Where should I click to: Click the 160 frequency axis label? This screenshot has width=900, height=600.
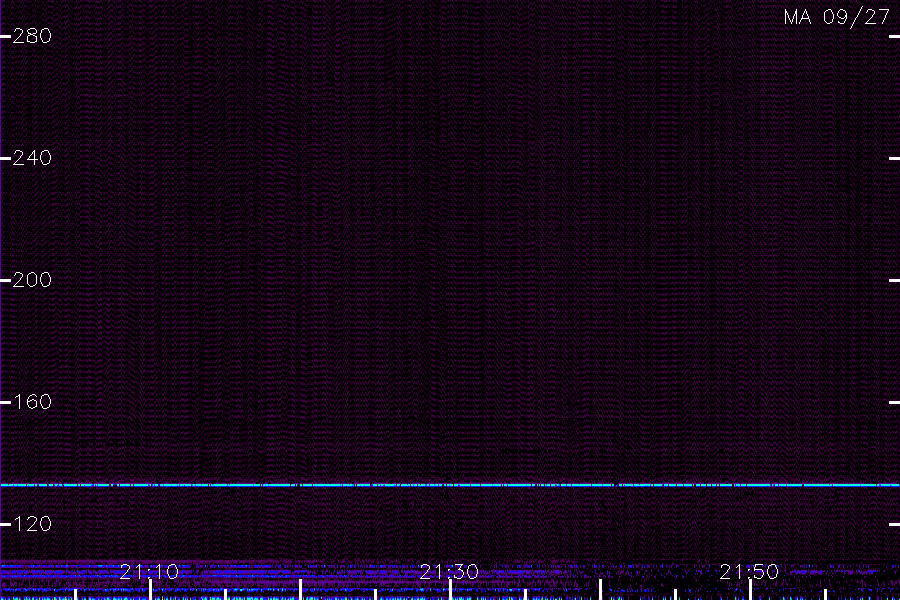click(32, 402)
